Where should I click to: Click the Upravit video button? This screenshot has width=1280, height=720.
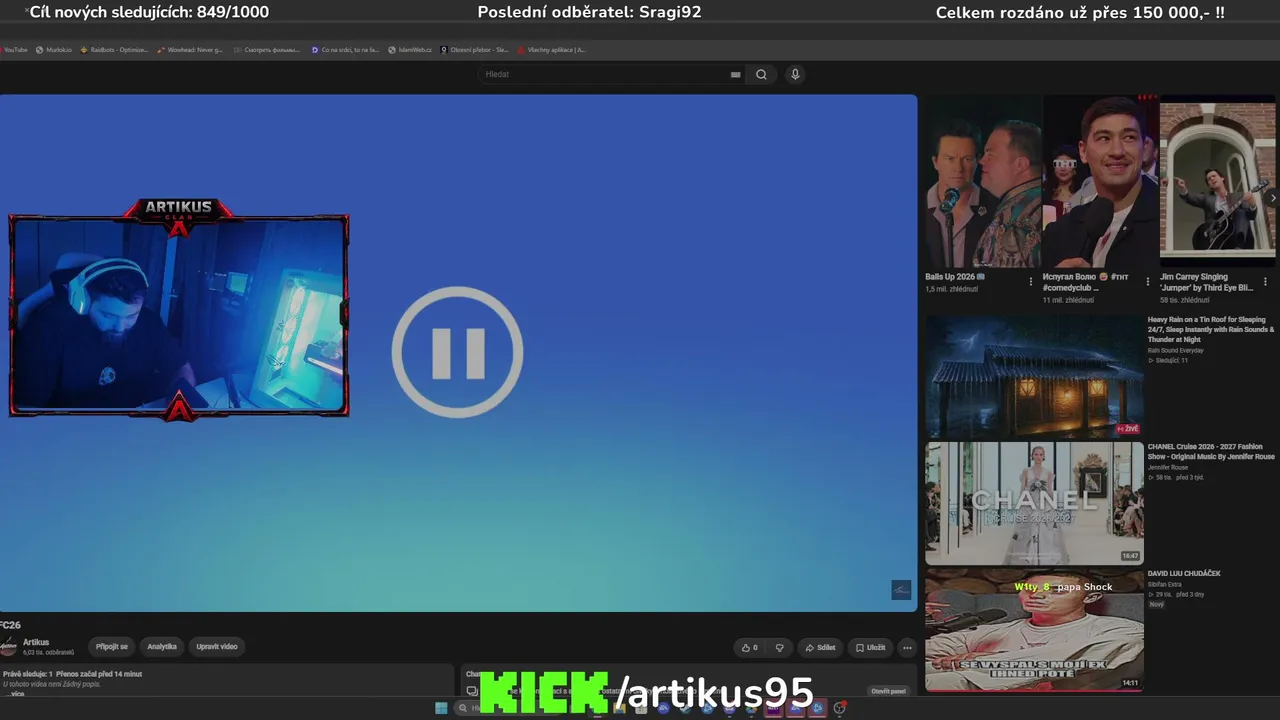pyautogui.click(x=217, y=647)
